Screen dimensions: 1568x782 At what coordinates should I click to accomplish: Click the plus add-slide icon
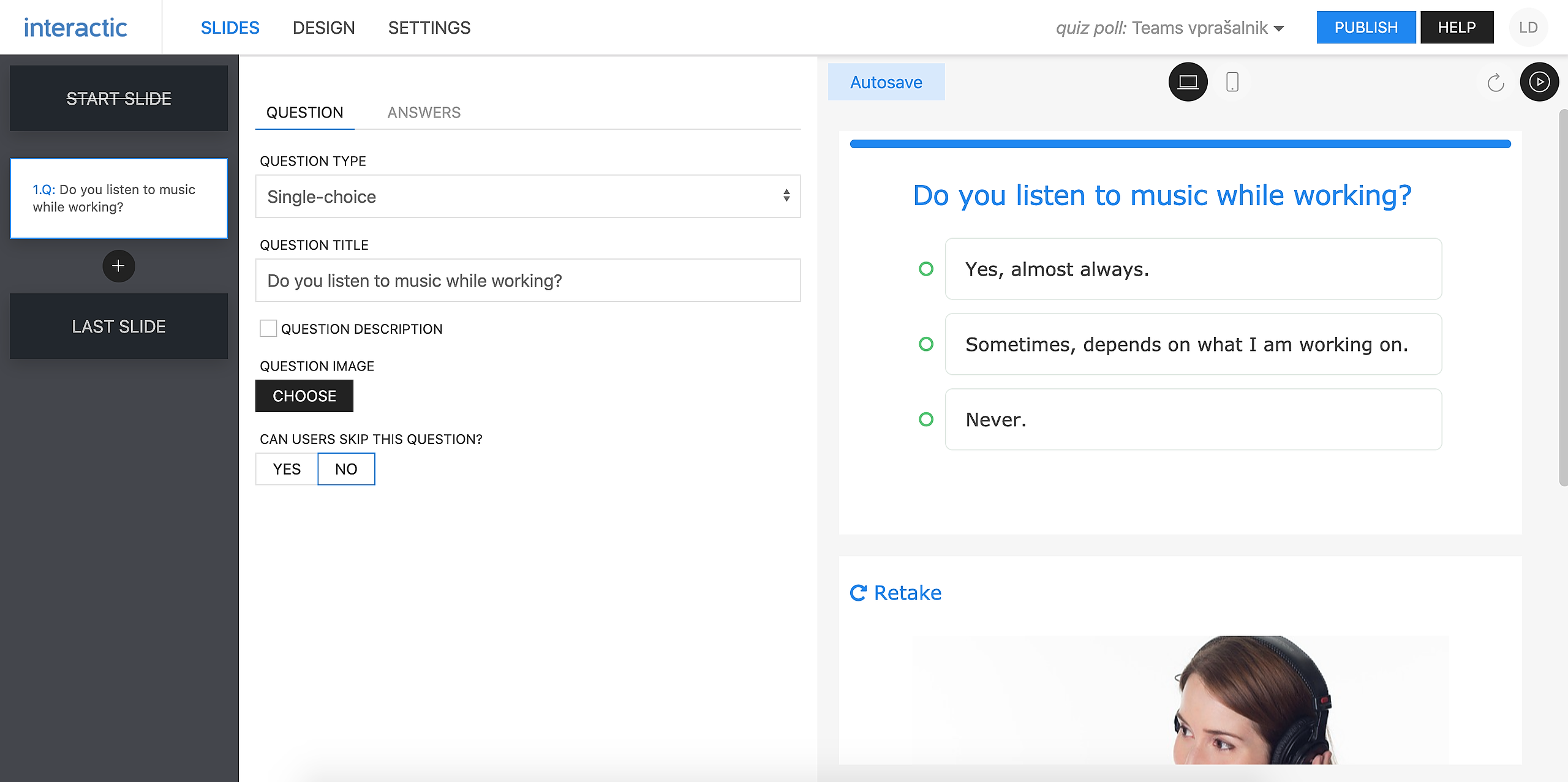pos(118,266)
